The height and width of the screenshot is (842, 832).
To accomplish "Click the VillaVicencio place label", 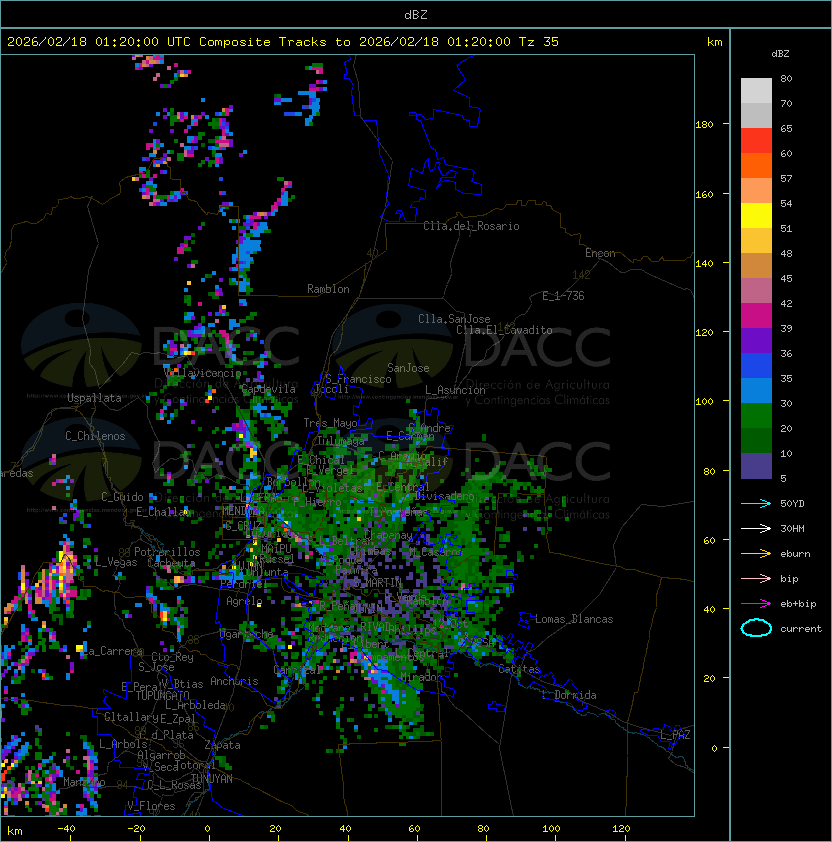I will [x=203, y=373].
